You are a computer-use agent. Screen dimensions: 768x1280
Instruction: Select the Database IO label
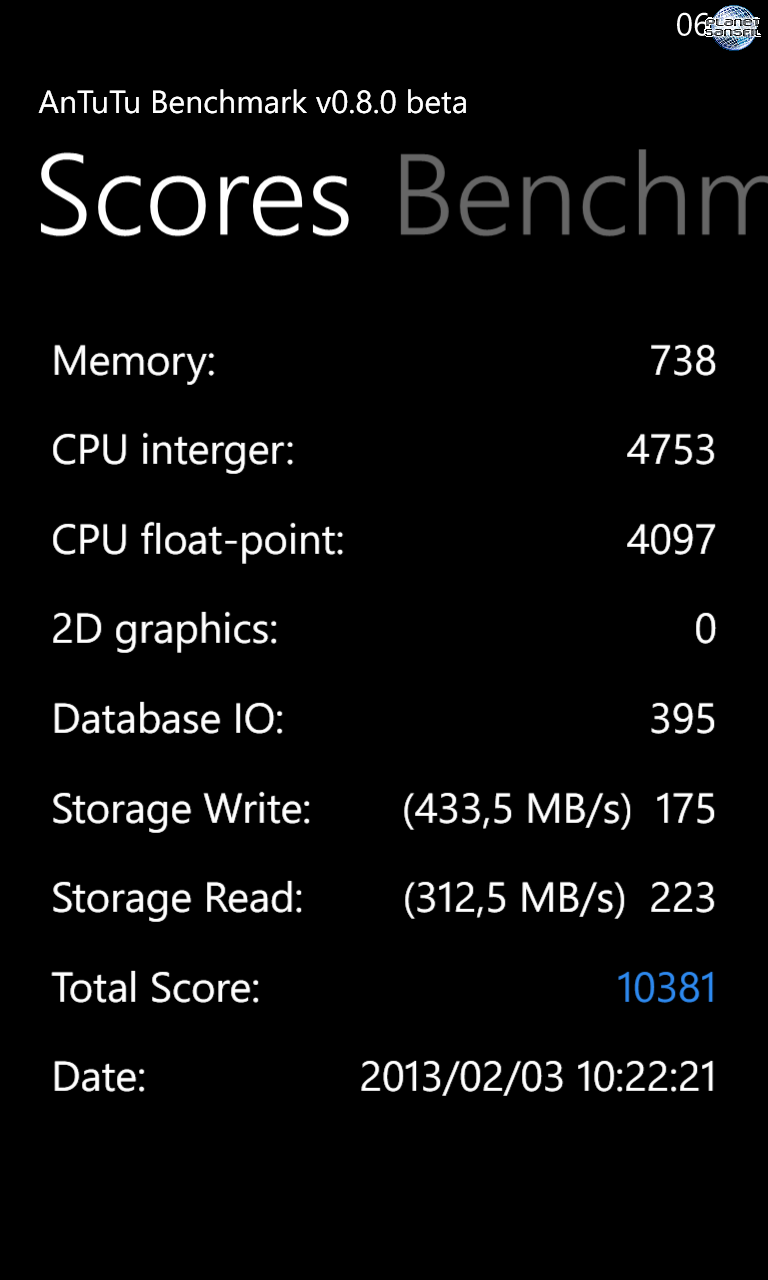tap(168, 720)
